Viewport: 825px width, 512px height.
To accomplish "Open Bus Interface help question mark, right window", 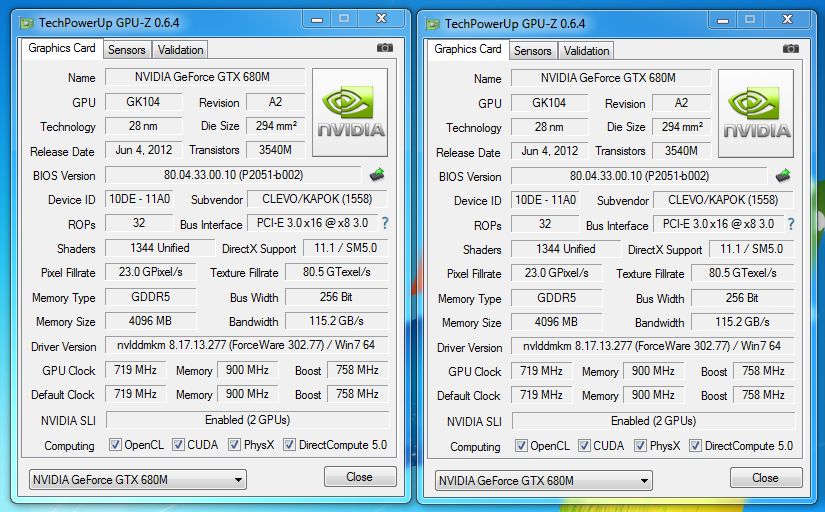I will coord(791,224).
